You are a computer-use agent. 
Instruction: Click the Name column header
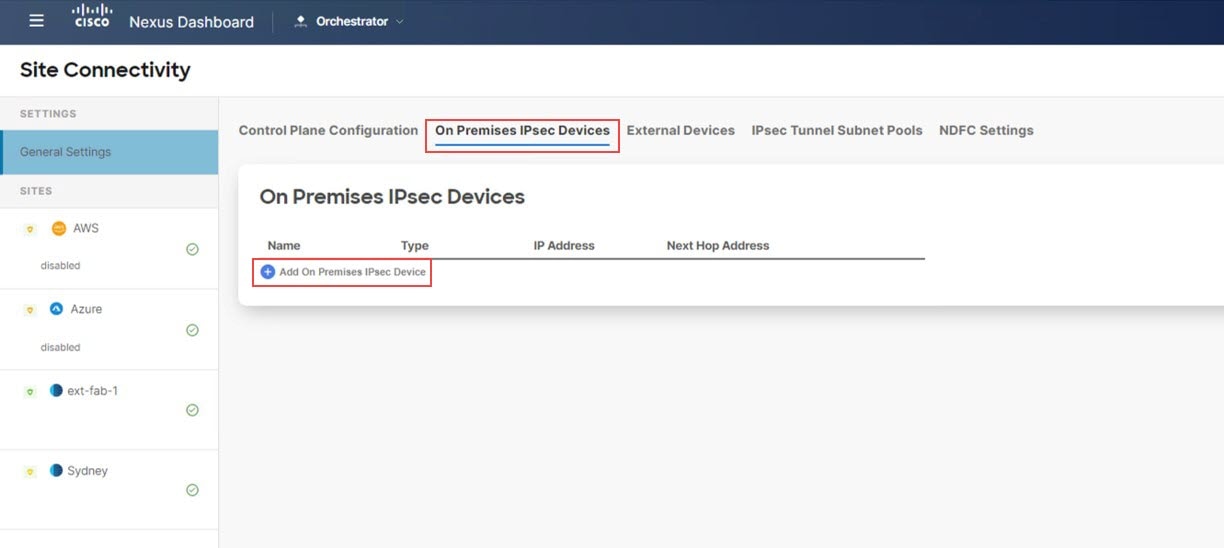point(284,245)
